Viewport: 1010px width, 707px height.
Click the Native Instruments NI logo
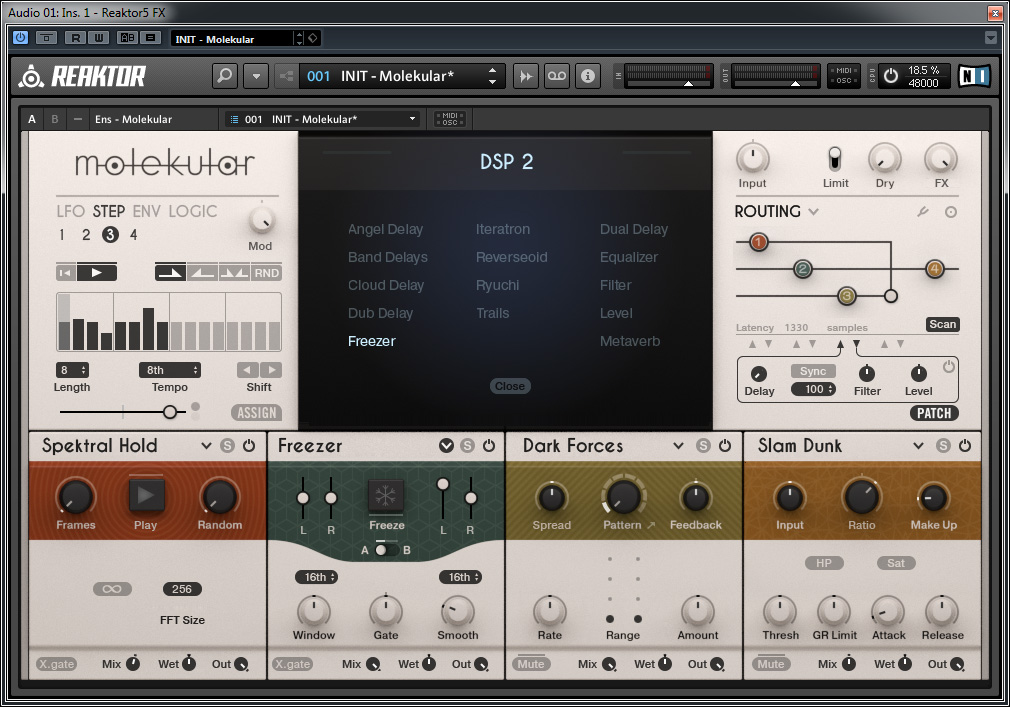tap(974, 76)
